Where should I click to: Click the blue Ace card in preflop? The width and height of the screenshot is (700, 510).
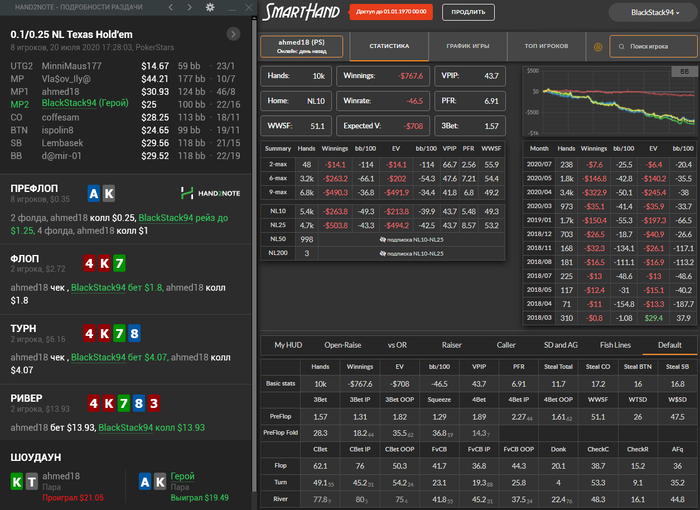coord(93,193)
